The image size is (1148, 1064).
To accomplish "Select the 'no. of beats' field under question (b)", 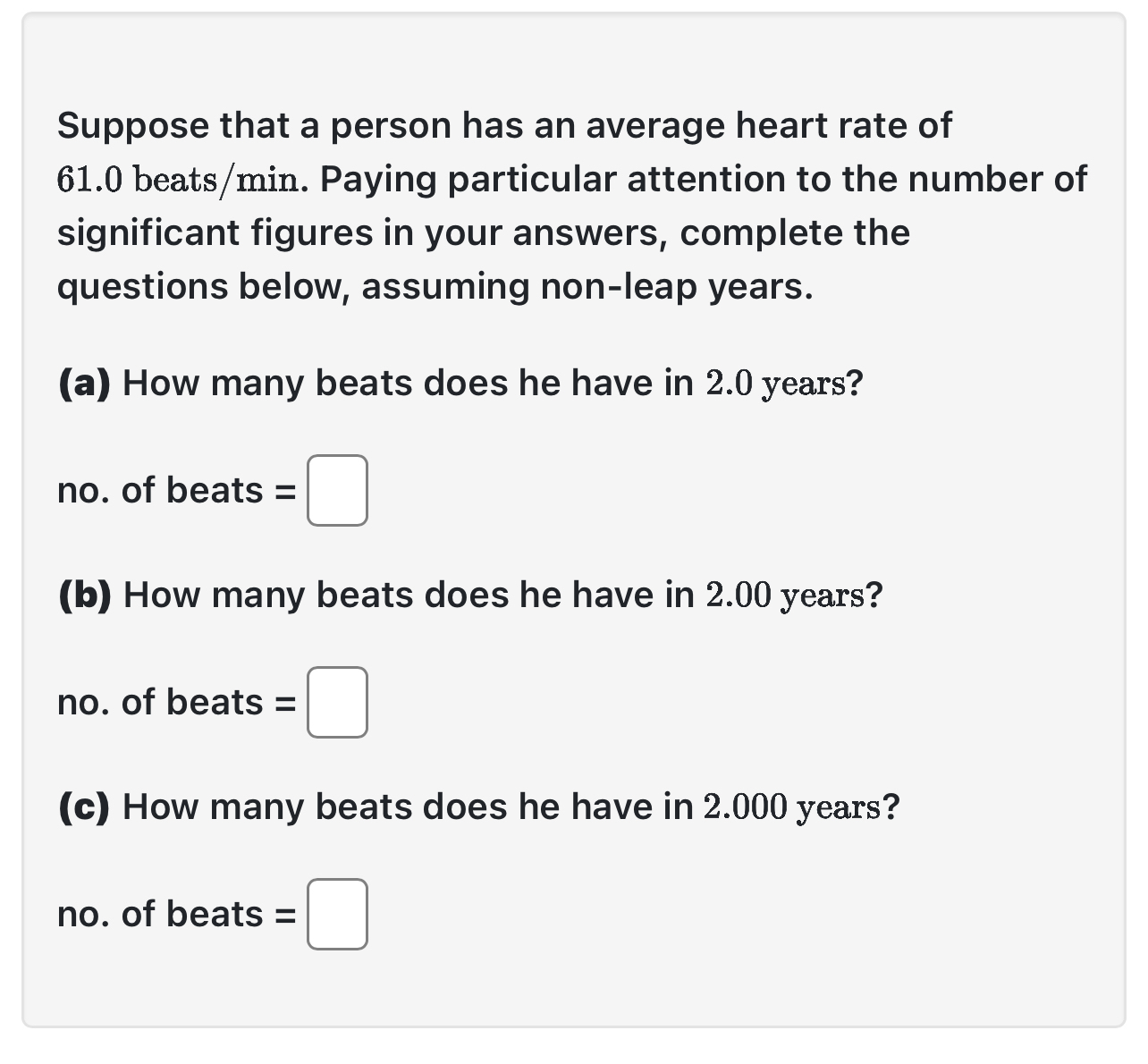I will (337, 703).
